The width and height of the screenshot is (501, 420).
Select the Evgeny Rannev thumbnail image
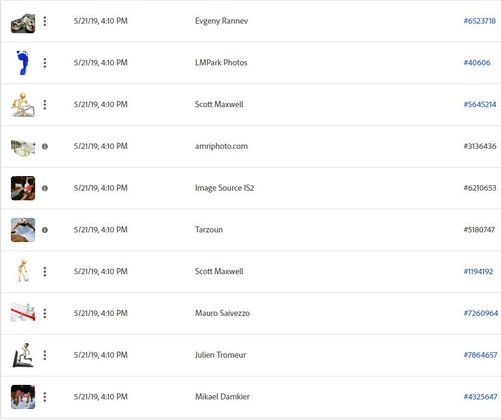(x=23, y=23)
